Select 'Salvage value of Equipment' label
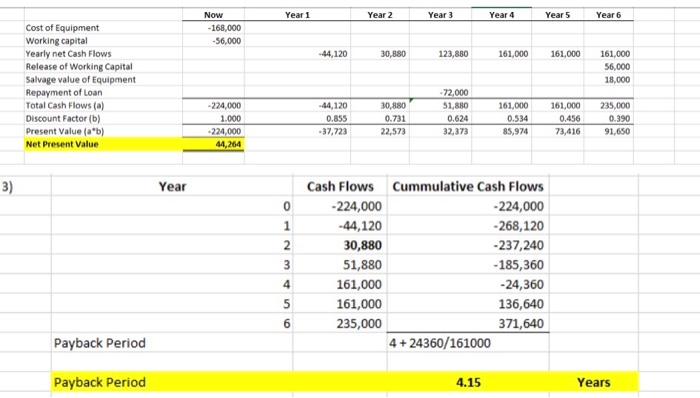The width and height of the screenshot is (700, 398). pyautogui.click(x=80, y=79)
